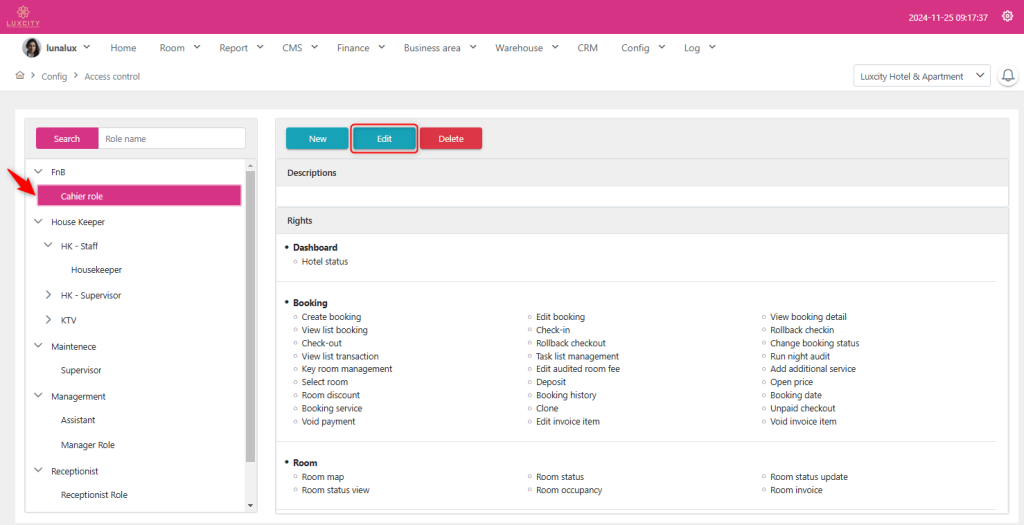Open the settings gear icon

coord(1007,16)
